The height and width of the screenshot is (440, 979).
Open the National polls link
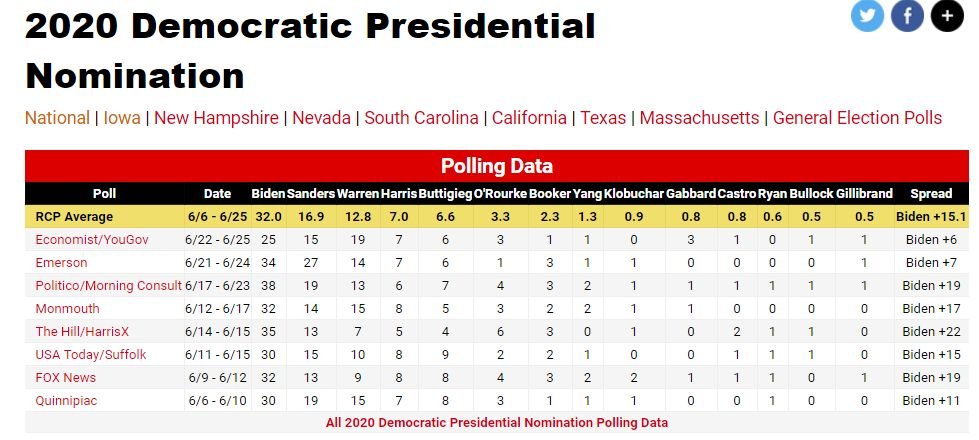57,118
